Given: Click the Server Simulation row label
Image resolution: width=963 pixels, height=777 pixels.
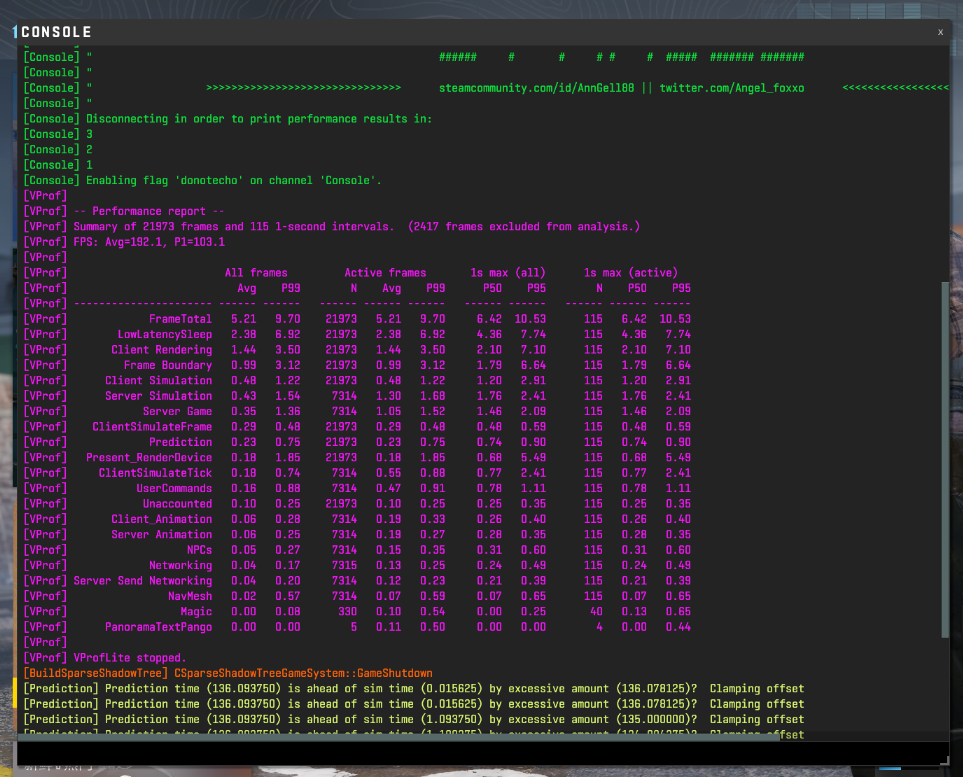Looking at the screenshot, I should [x=158, y=396].
